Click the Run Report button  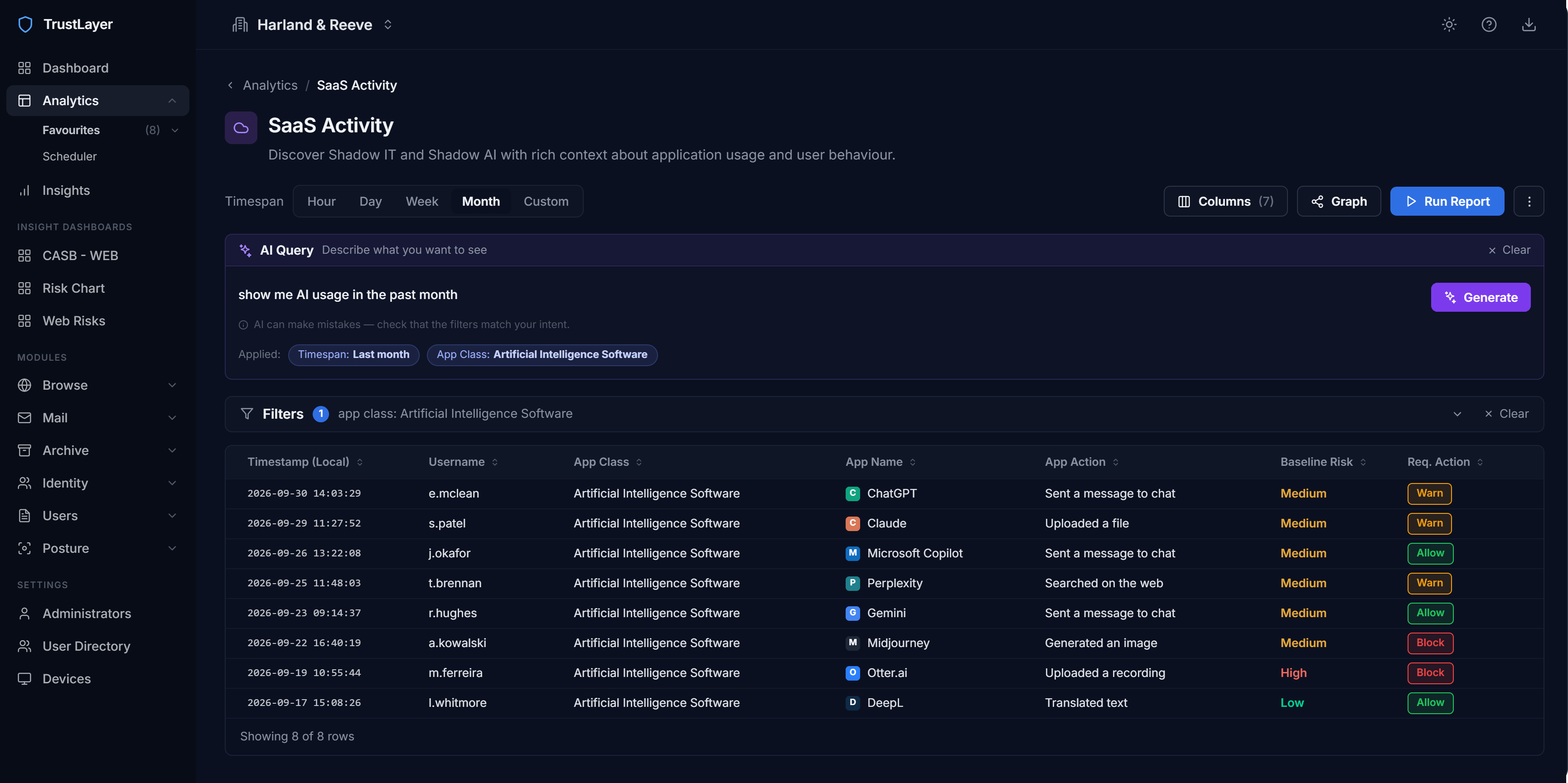[x=1447, y=201]
